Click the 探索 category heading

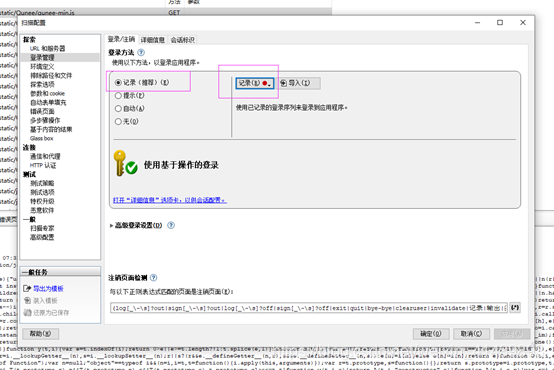pyautogui.click(x=29, y=40)
